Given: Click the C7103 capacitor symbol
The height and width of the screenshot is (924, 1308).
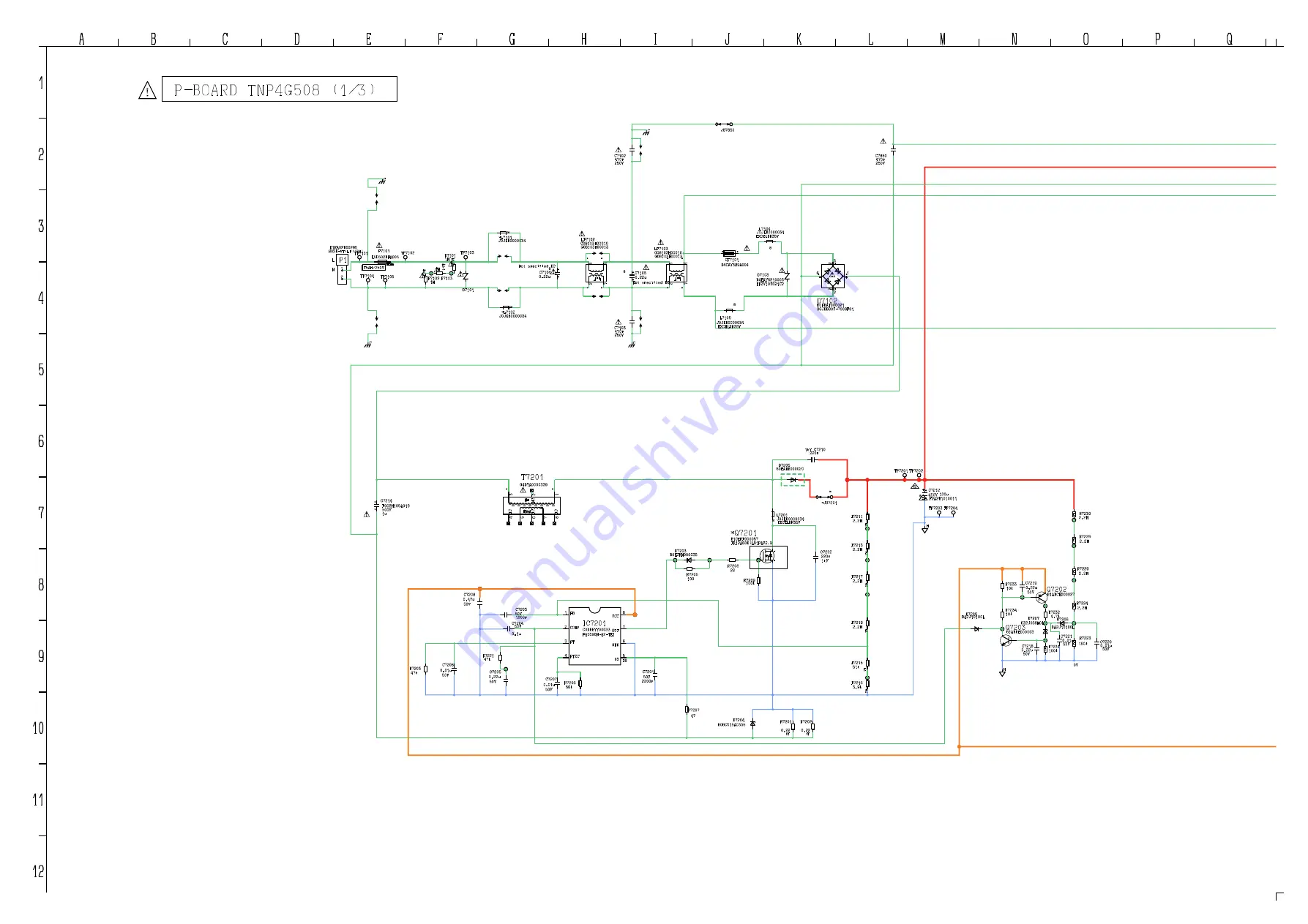Looking at the screenshot, I should pos(632,322).
